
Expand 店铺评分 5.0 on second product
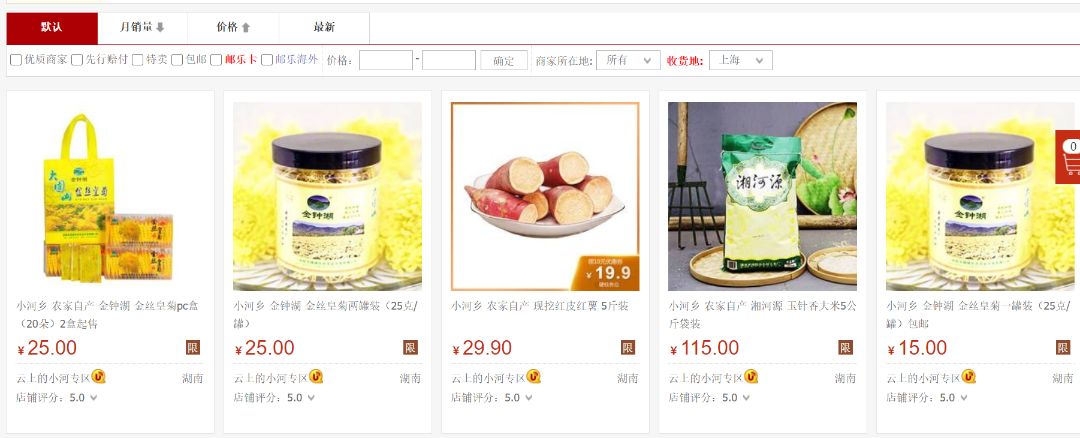coord(311,397)
